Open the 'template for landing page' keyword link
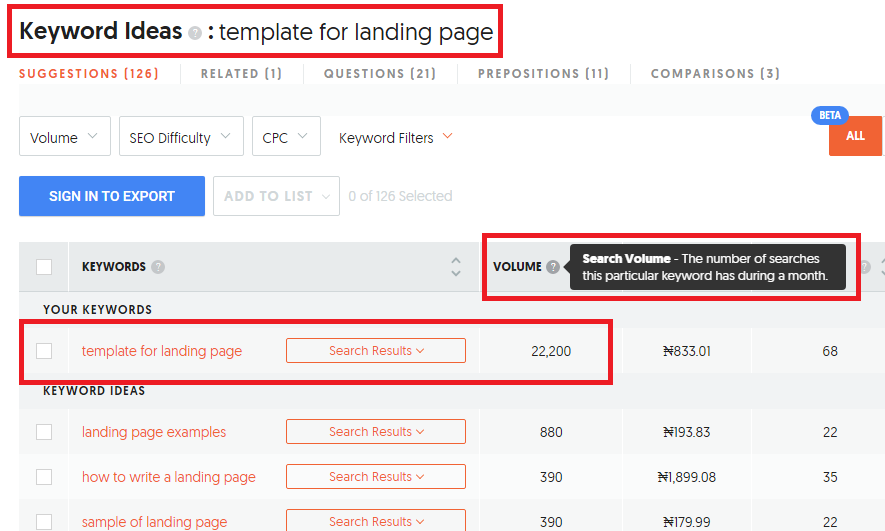Screen dimensions: 885x531 coord(162,351)
